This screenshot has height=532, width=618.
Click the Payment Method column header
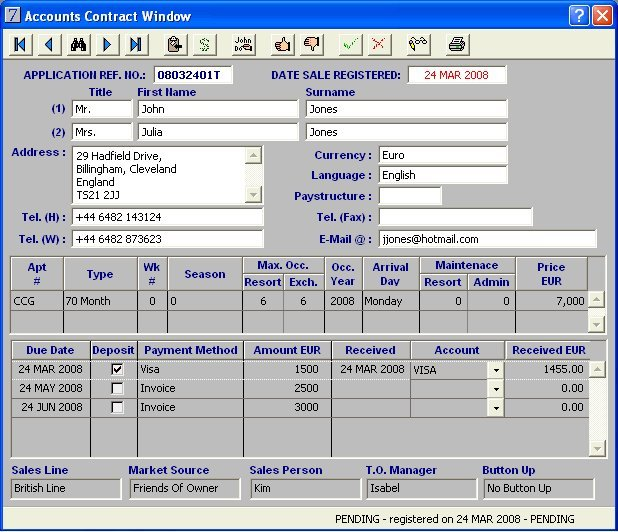[x=190, y=350]
